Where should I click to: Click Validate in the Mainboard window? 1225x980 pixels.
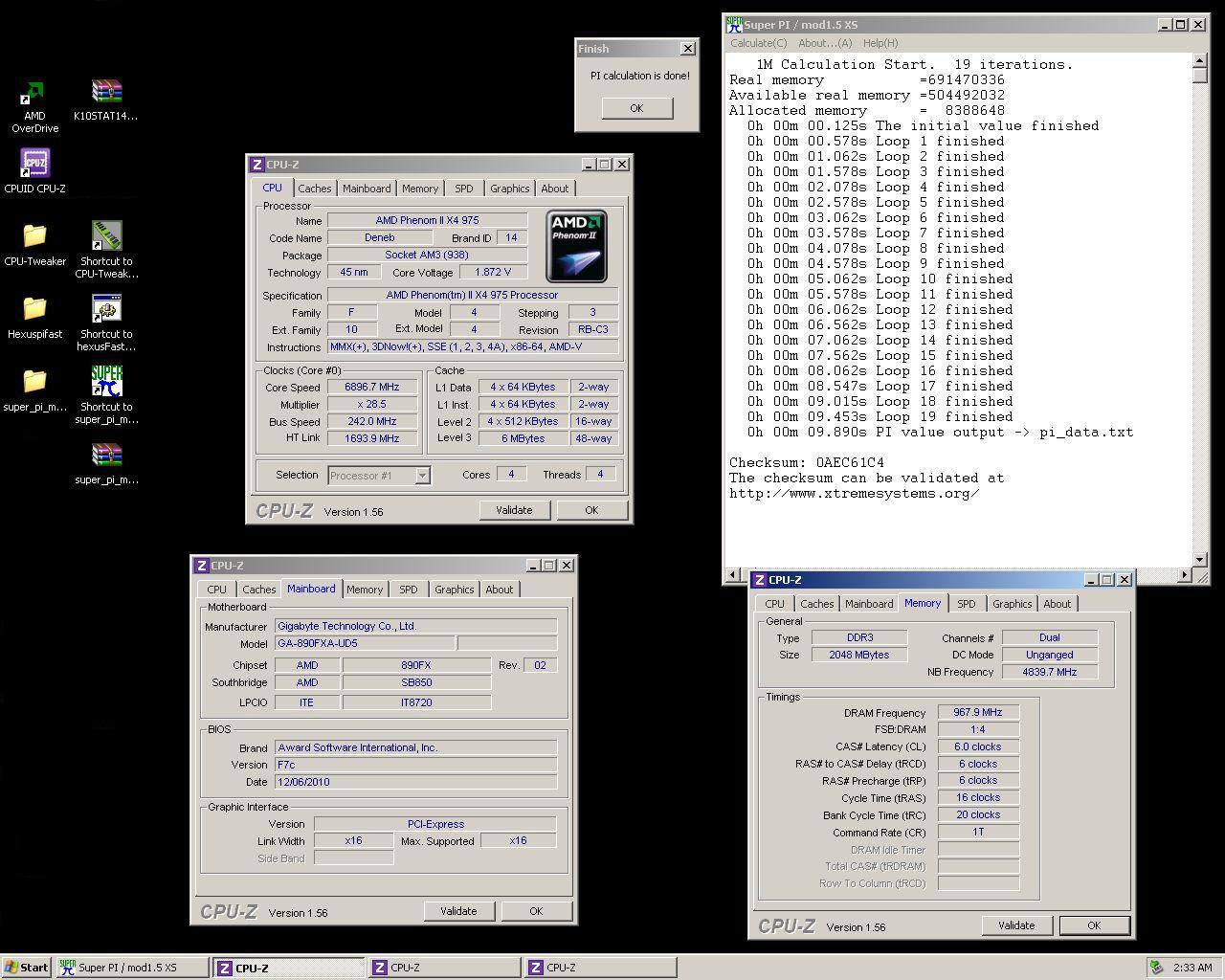pos(458,911)
